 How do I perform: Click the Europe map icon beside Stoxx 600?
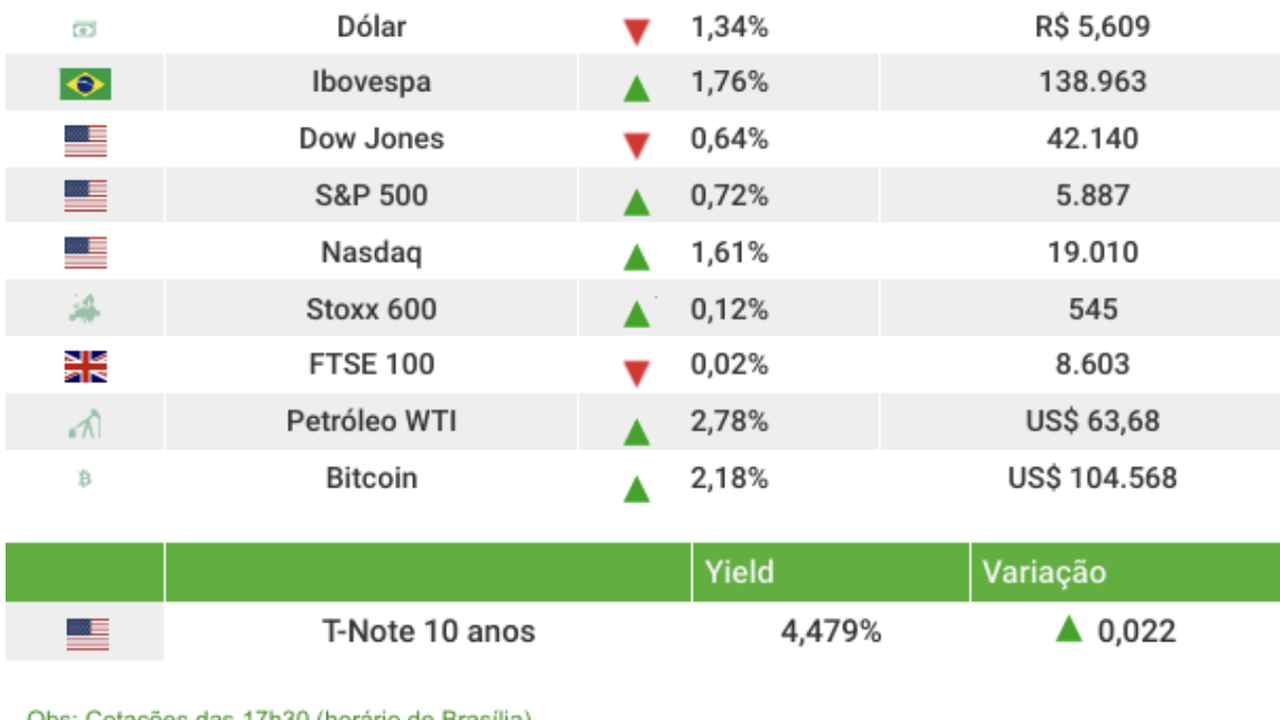click(85, 310)
